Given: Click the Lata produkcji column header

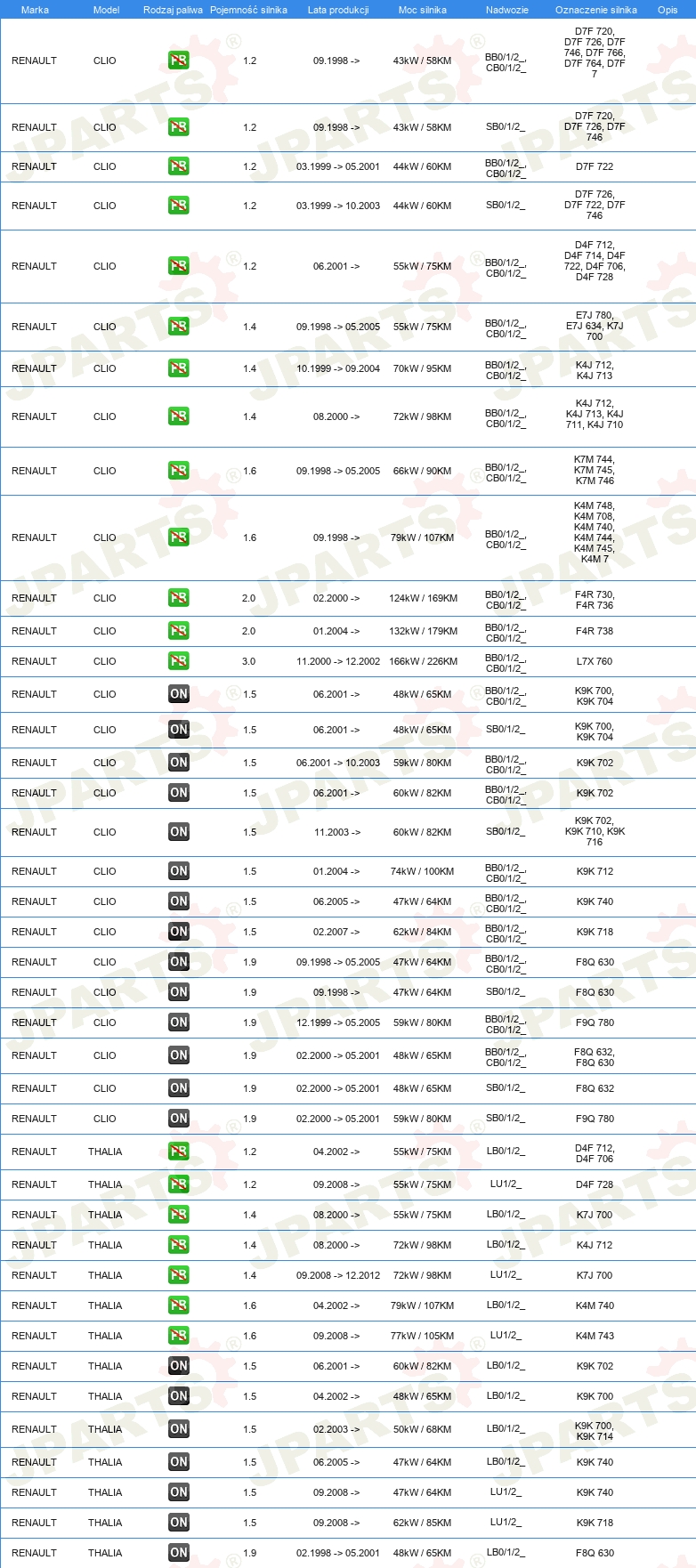Looking at the screenshot, I should (338, 10).
